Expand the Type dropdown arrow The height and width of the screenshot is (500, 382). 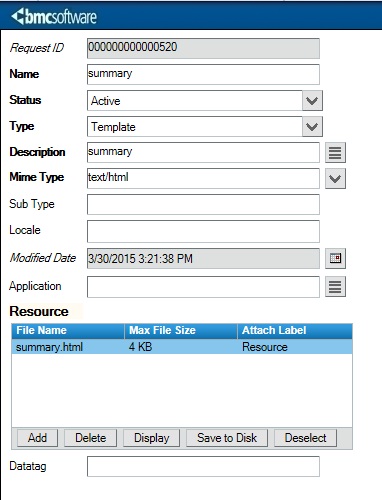pos(312,126)
